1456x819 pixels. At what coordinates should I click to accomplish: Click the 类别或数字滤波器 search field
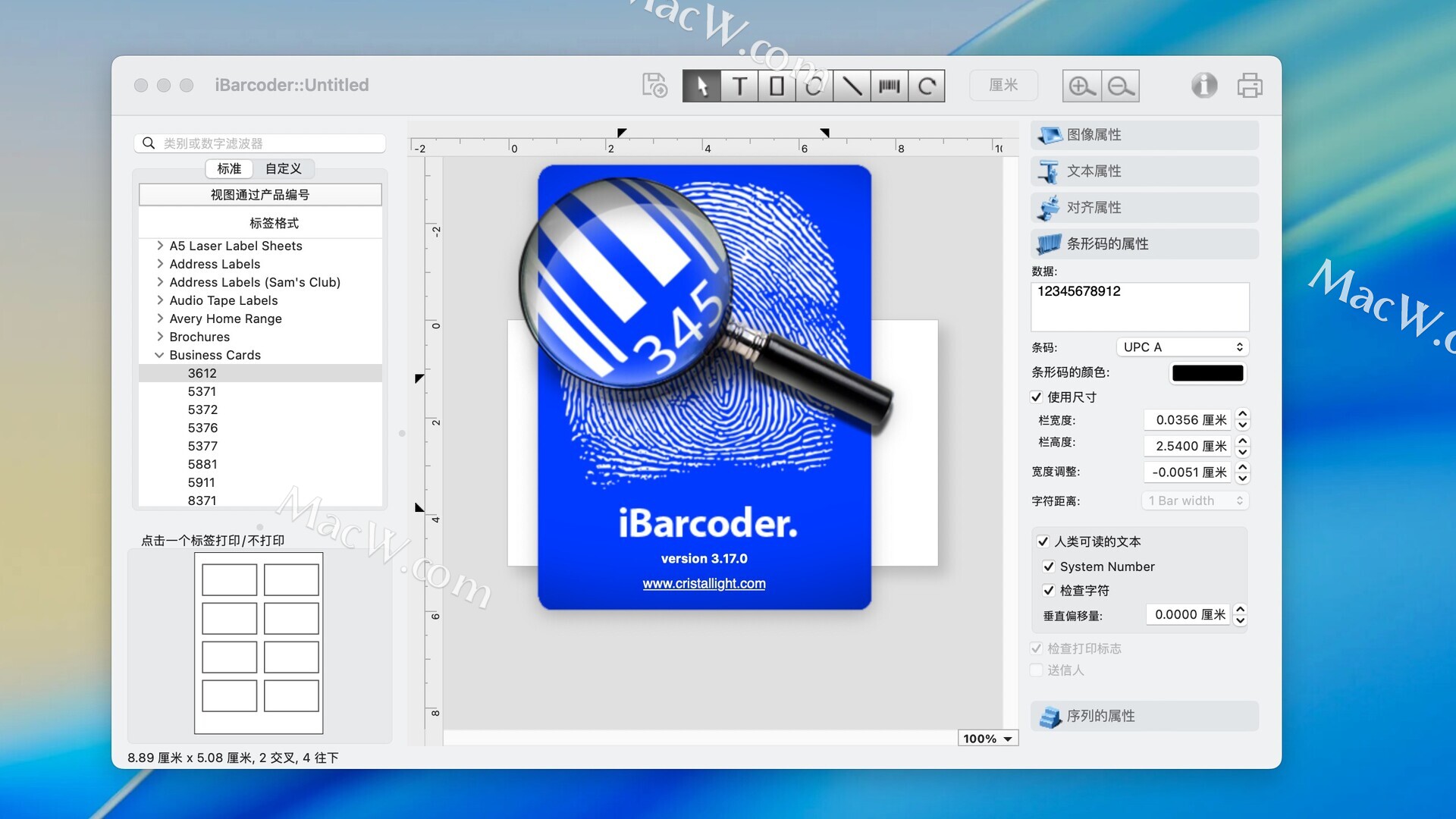coord(260,143)
